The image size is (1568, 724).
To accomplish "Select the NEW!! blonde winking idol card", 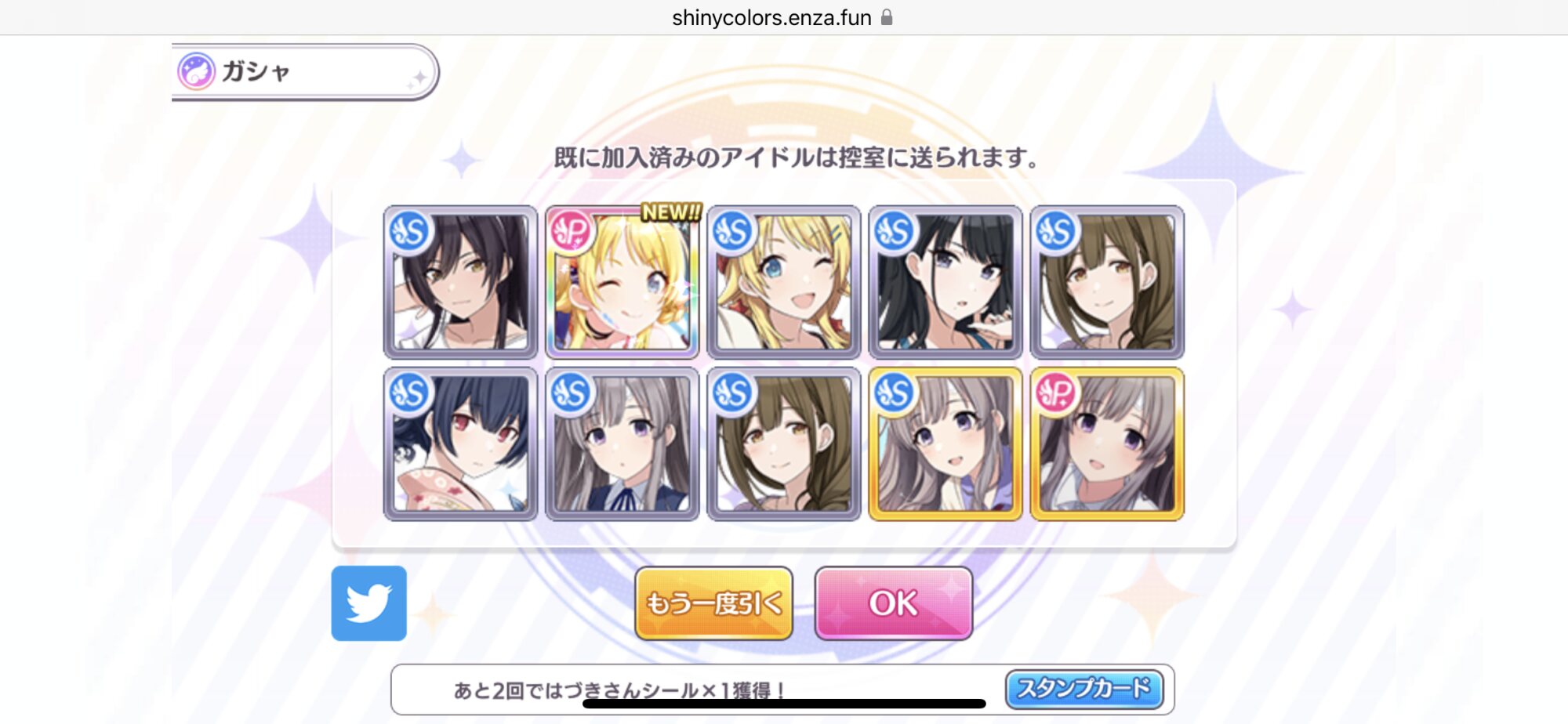I will point(622,282).
